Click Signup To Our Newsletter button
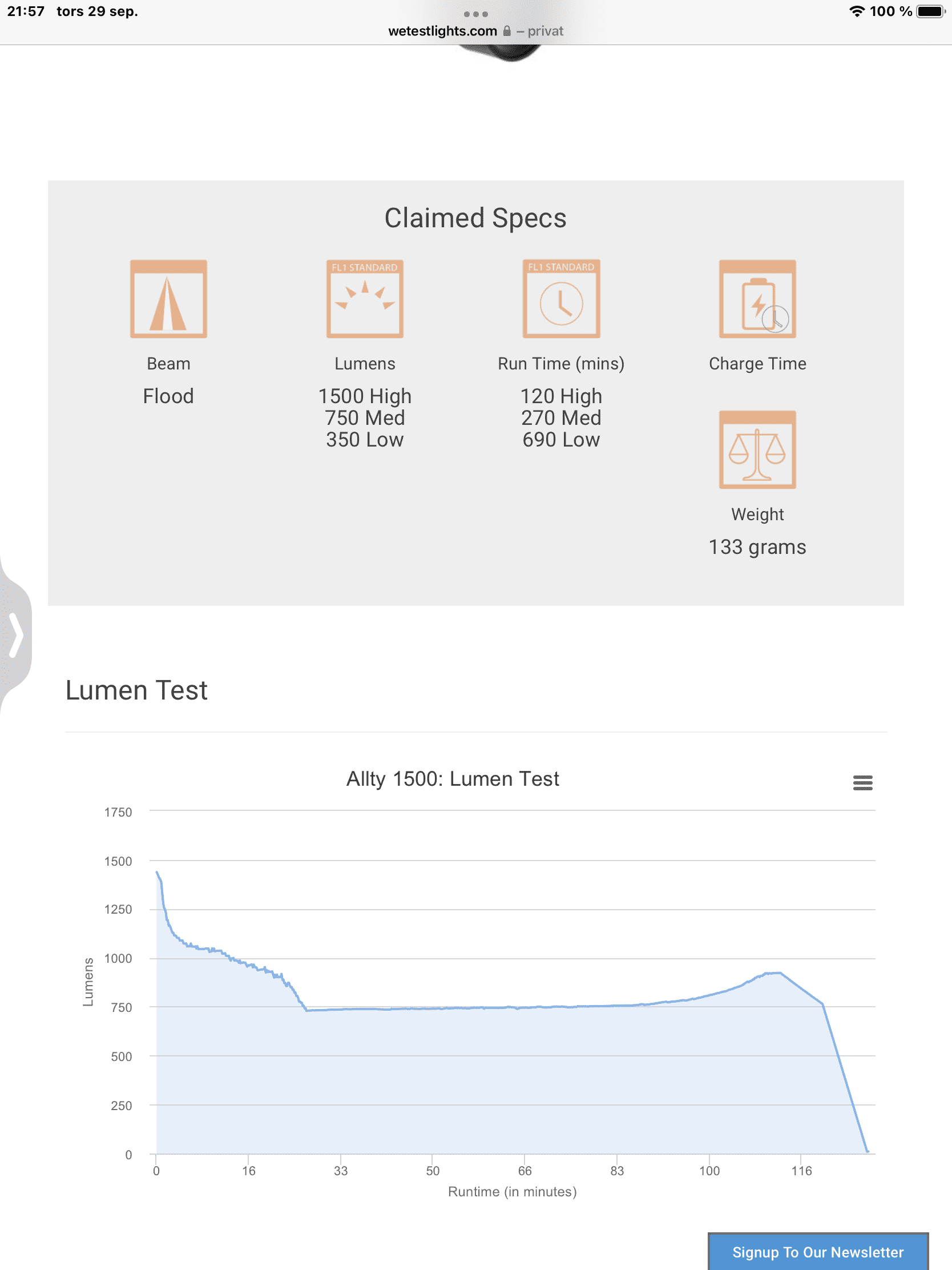 click(x=818, y=1252)
